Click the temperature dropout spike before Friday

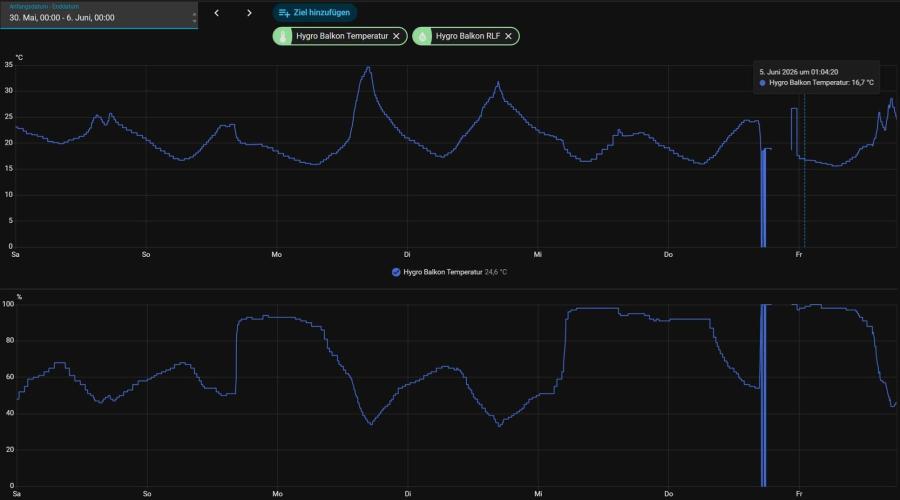coord(763,198)
